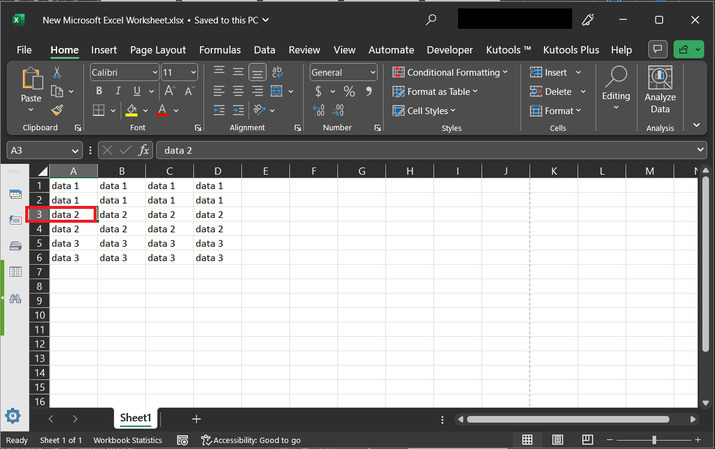
Task: Click Workbook Statistics in status bar
Action: [x=127, y=440]
